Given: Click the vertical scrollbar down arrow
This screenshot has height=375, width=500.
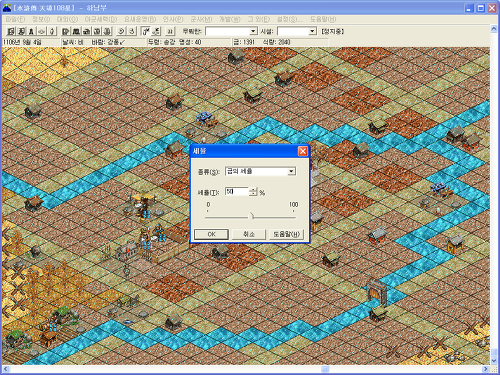Looking at the screenshot, I should pos(494,361).
